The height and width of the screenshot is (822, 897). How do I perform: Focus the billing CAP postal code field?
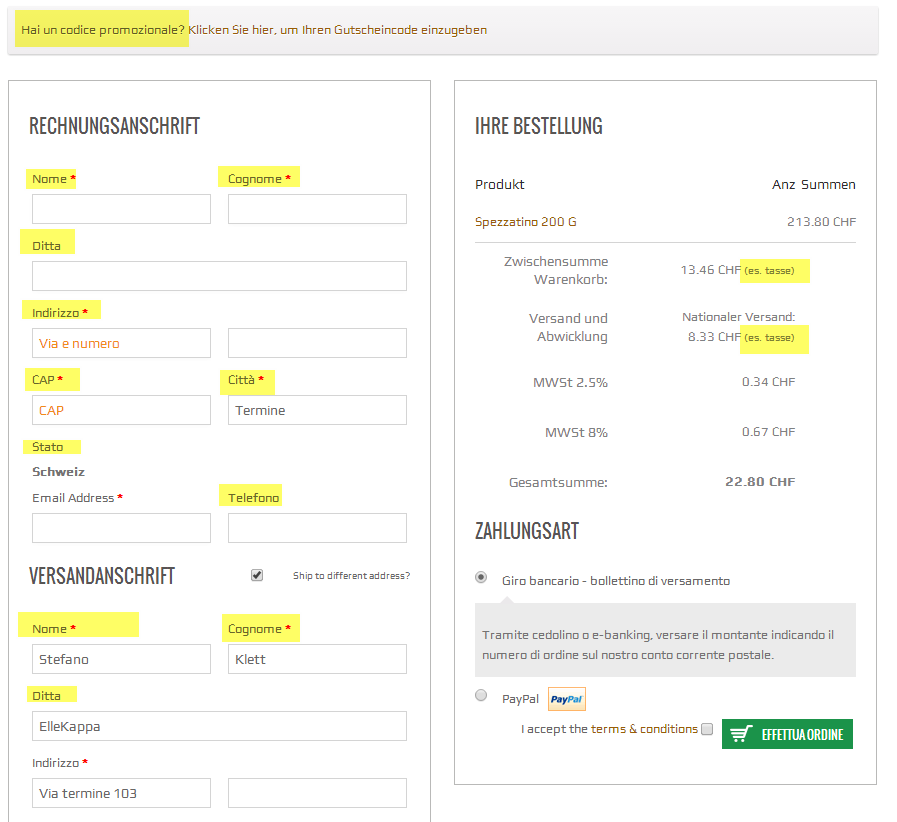(x=121, y=410)
